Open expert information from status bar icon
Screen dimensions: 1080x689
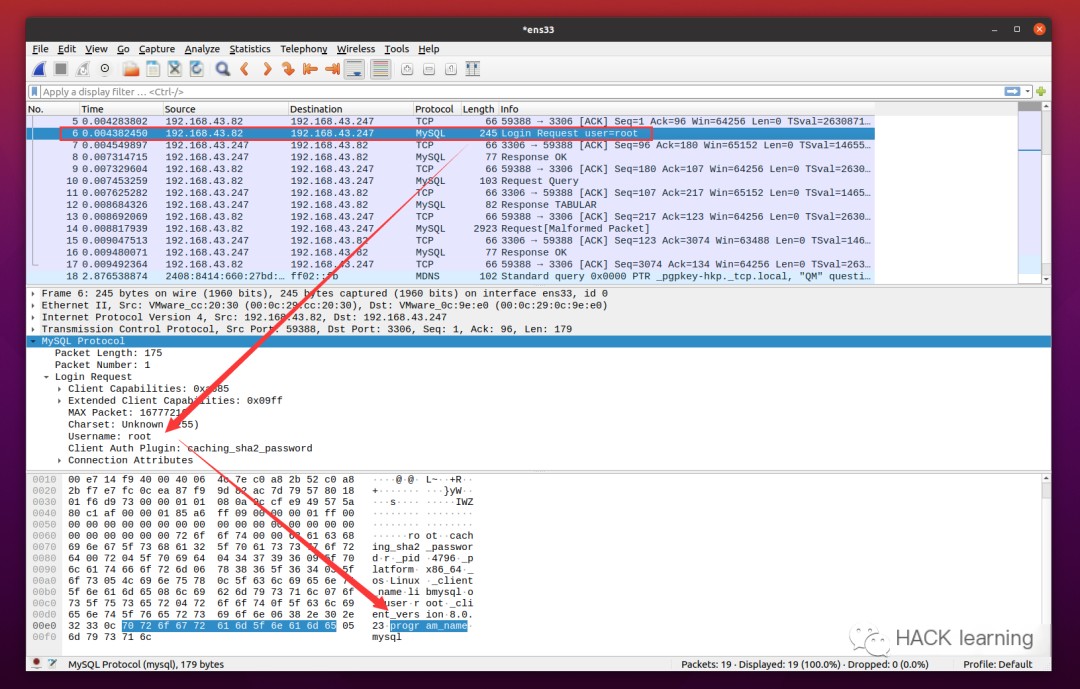tap(37, 664)
